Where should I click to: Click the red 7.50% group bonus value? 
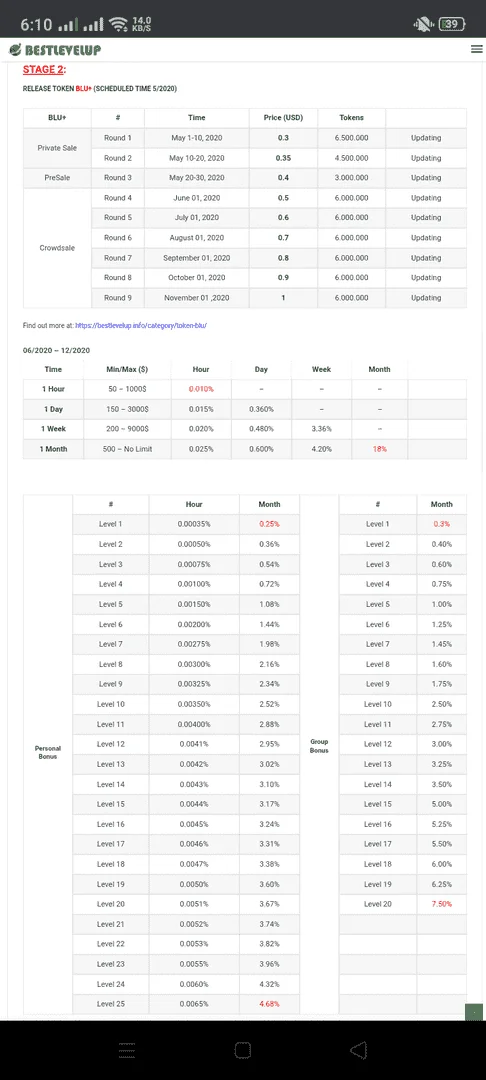(x=441, y=904)
